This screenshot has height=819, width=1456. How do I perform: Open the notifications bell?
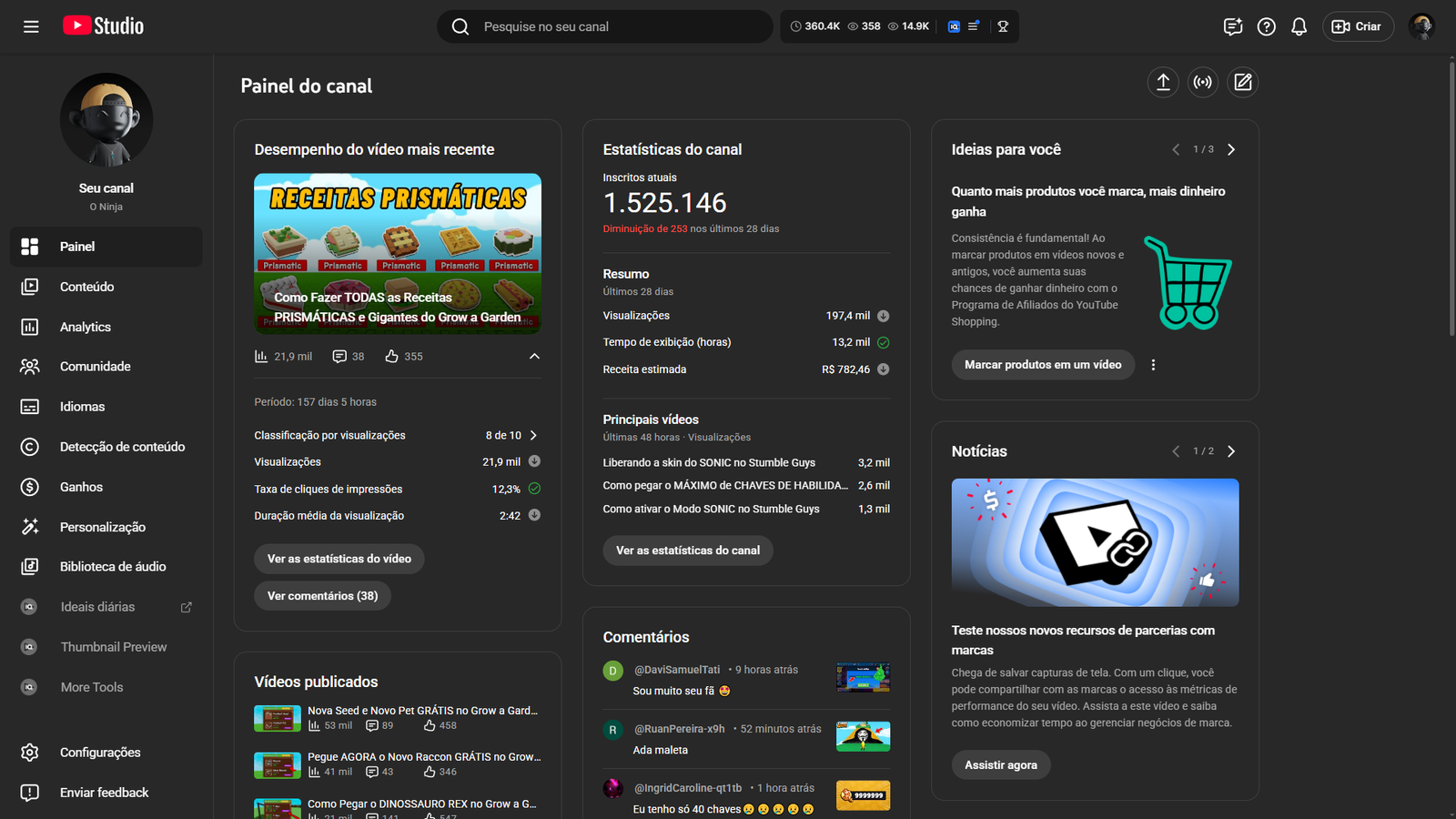tap(1299, 26)
